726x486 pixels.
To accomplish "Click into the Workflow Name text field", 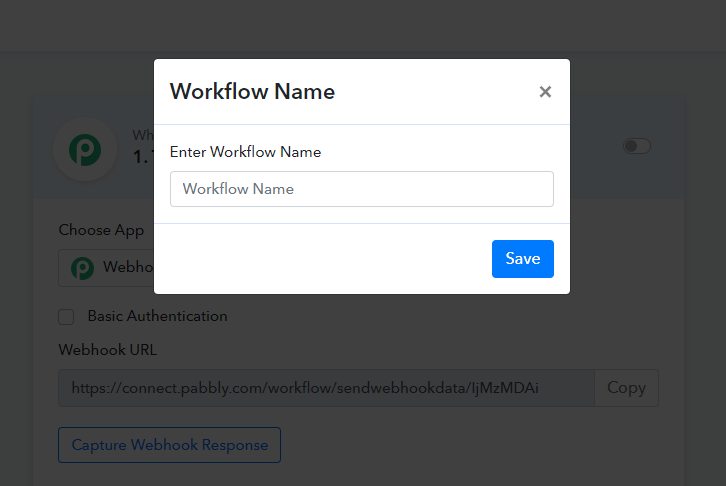I will pyautogui.click(x=361, y=189).
